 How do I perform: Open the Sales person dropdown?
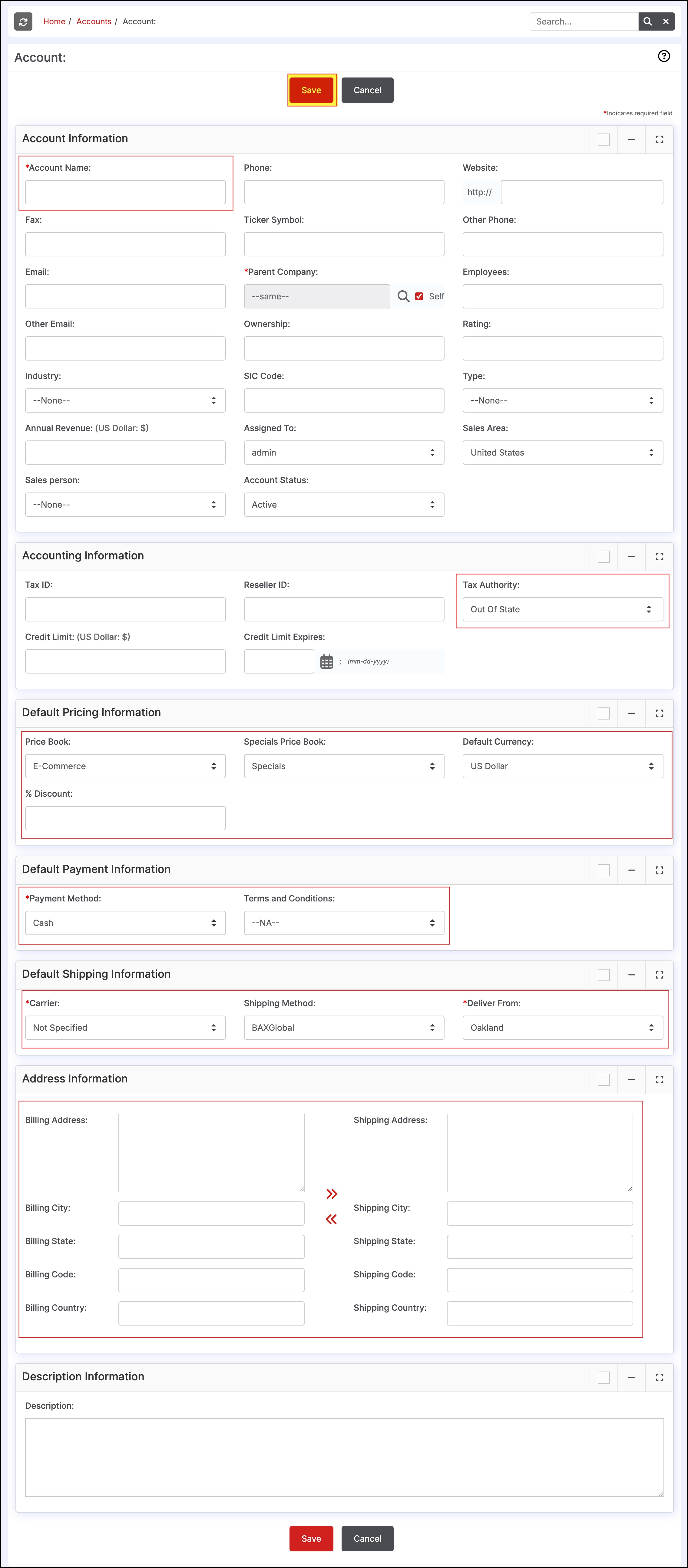pos(125,505)
